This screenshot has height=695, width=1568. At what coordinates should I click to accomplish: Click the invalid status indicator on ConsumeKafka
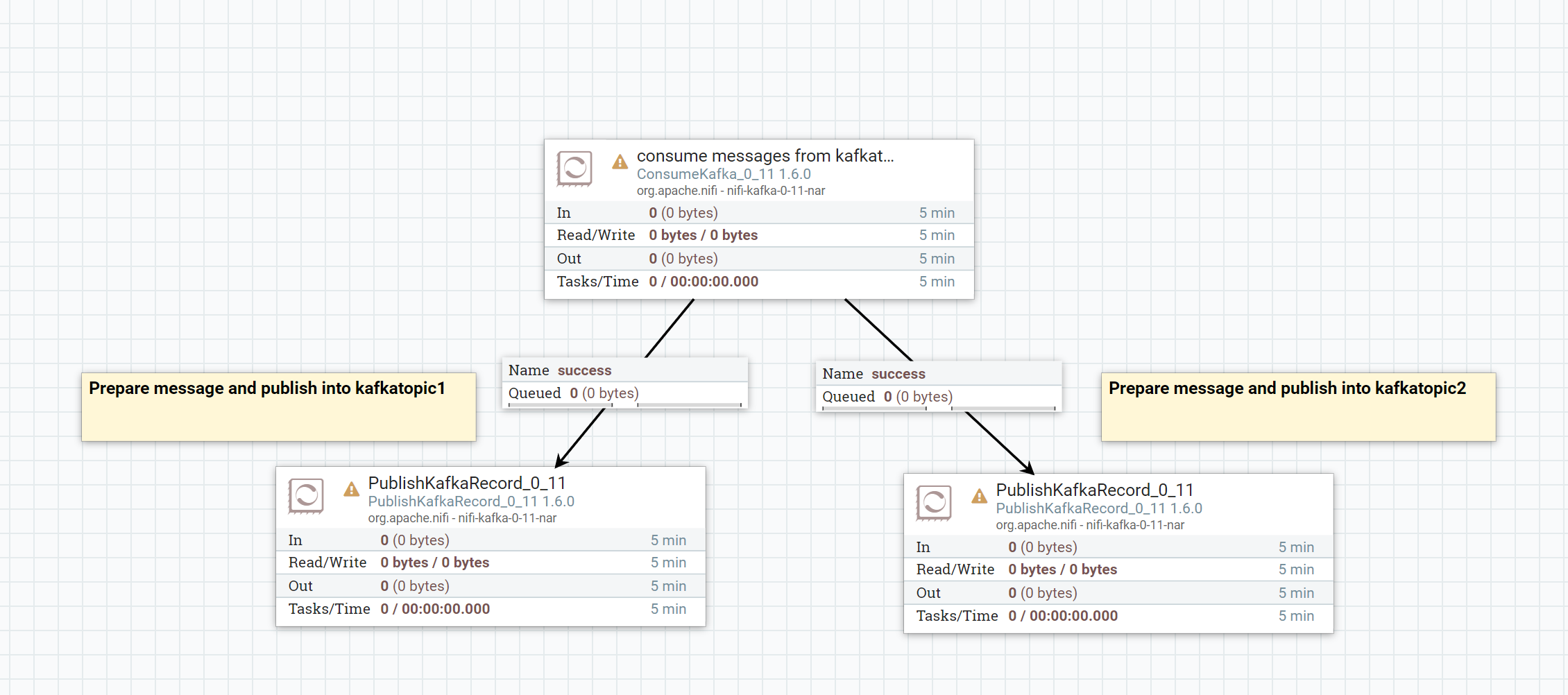[x=619, y=162]
